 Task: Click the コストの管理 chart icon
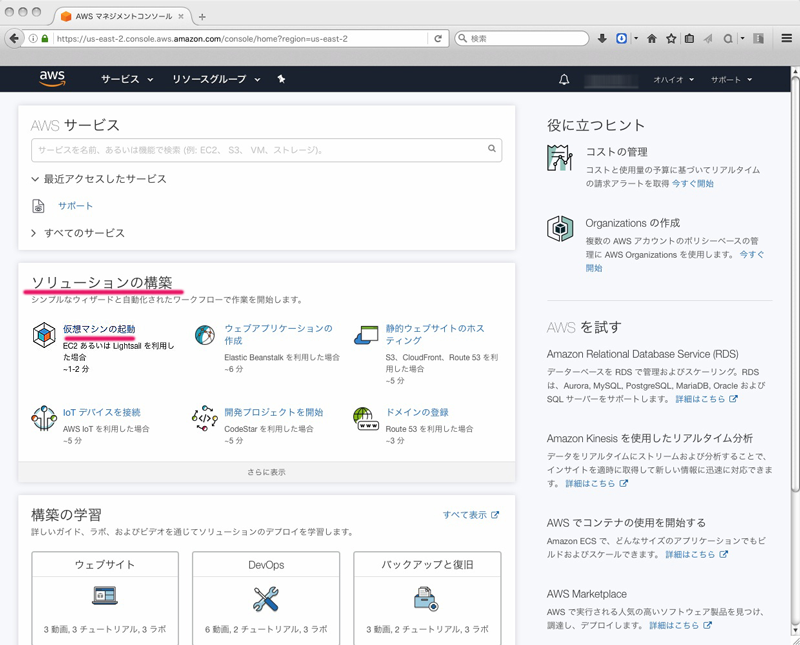pyautogui.click(x=559, y=158)
